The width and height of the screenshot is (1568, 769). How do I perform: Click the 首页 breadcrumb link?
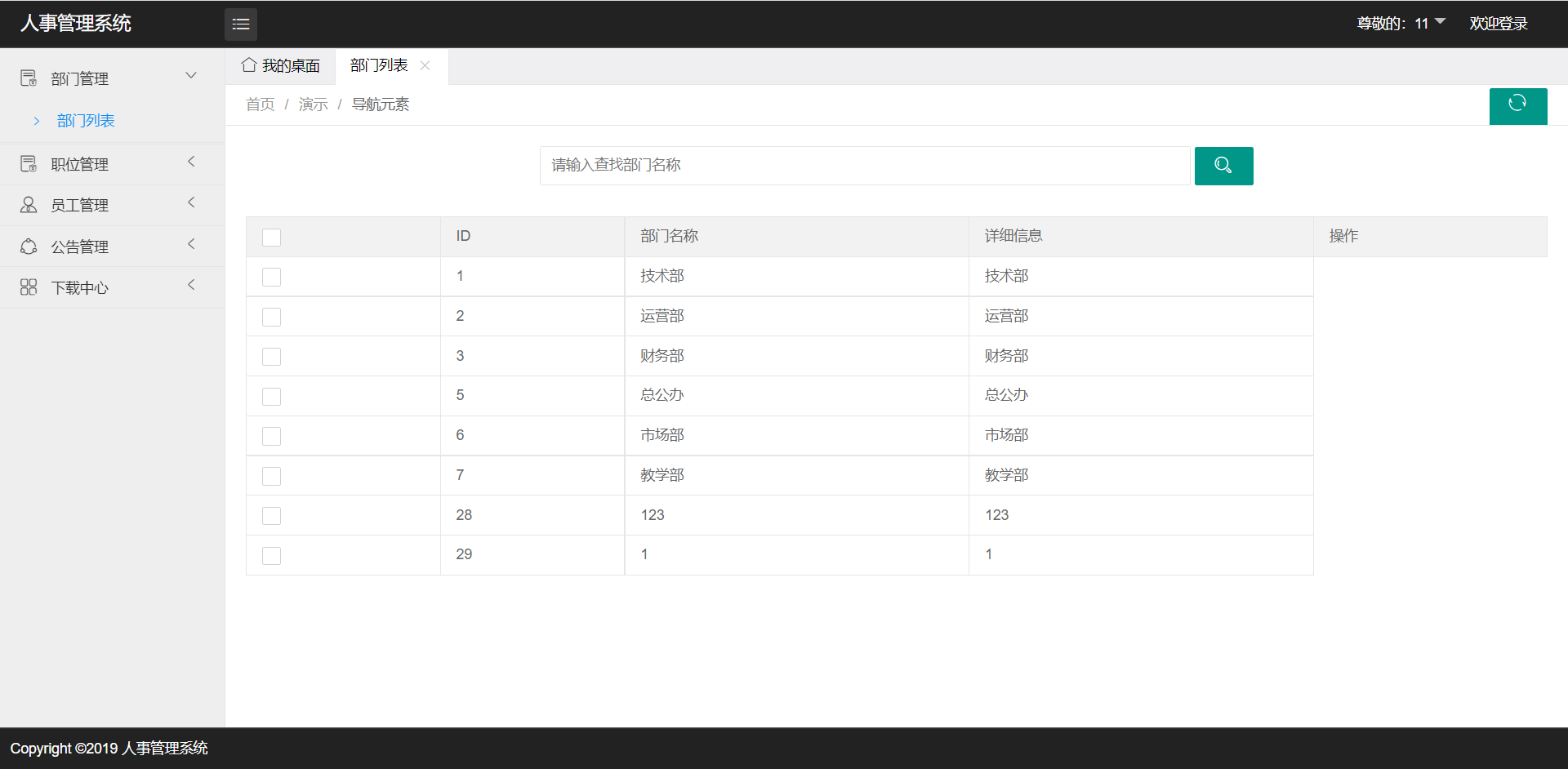260,104
